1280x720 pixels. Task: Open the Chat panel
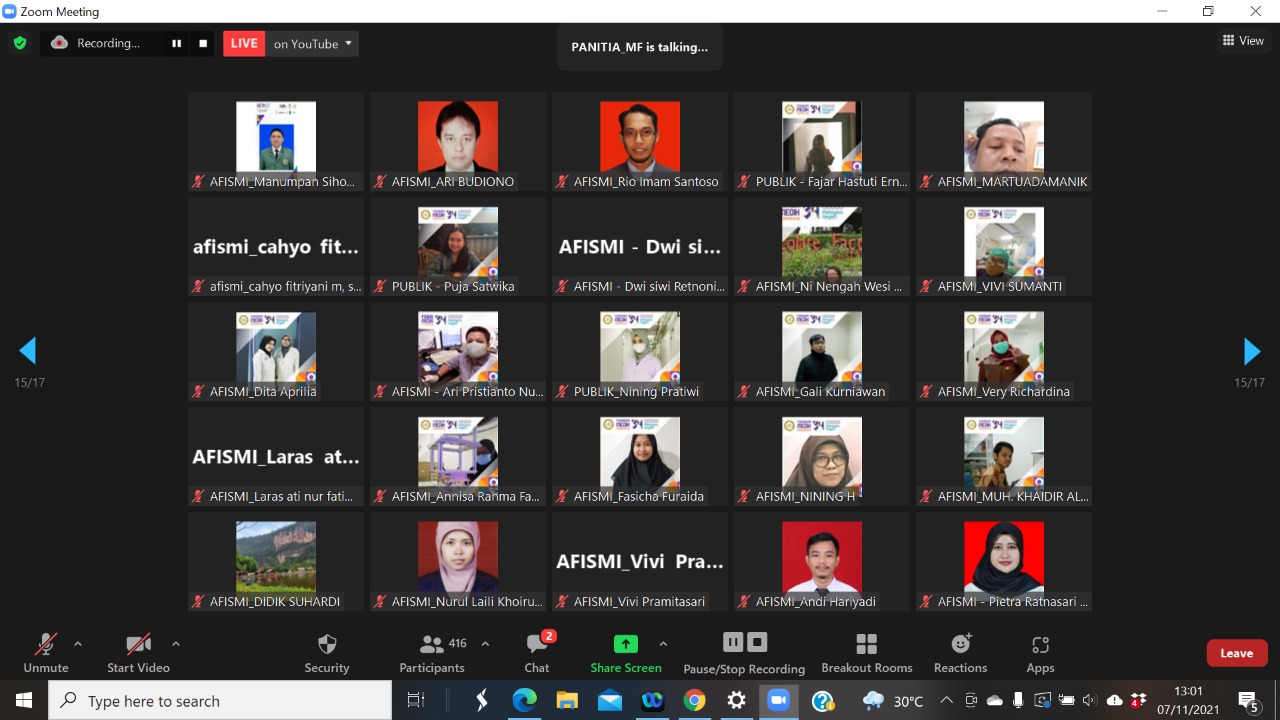537,653
